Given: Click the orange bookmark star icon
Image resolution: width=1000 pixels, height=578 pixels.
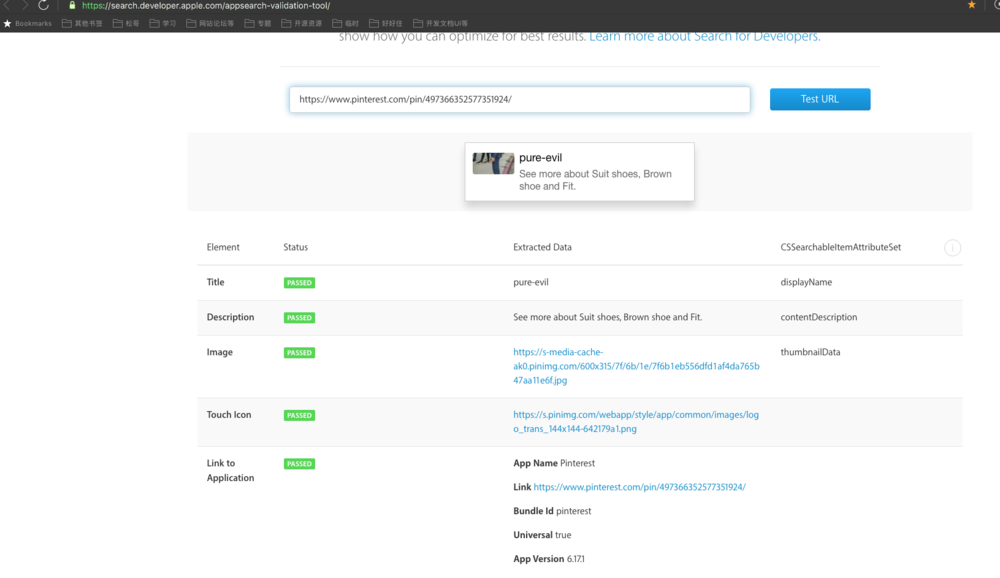Looking at the screenshot, I should [x=972, y=5].
